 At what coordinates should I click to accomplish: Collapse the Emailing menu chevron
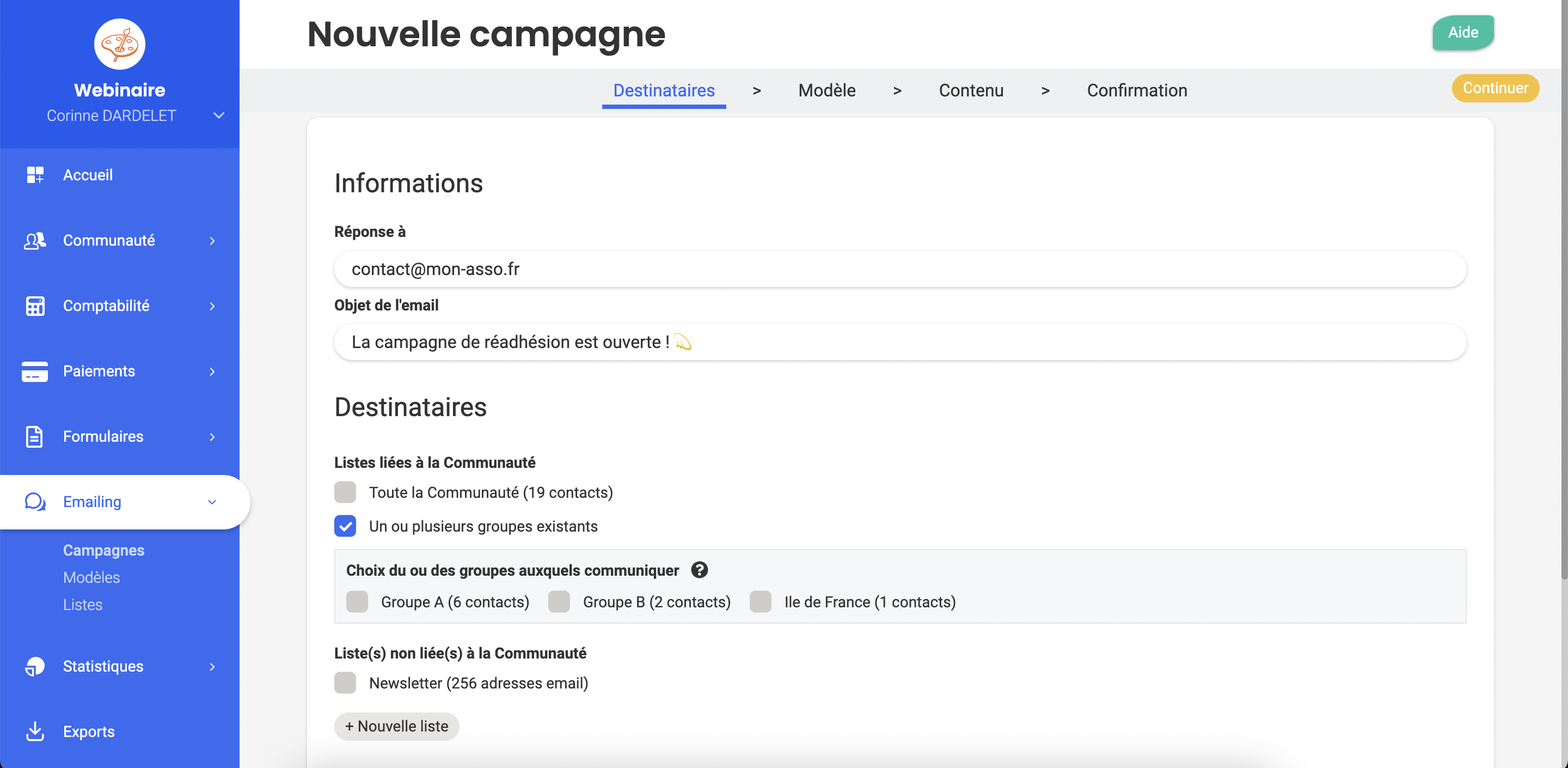pyautogui.click(x=212, y=502)
